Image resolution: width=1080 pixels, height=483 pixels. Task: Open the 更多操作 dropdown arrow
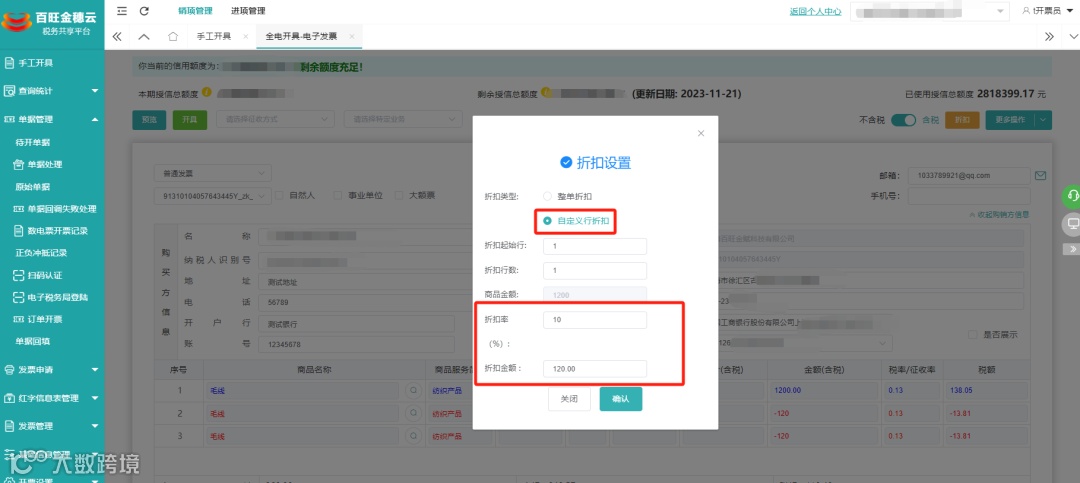(x=1044, y=120)
